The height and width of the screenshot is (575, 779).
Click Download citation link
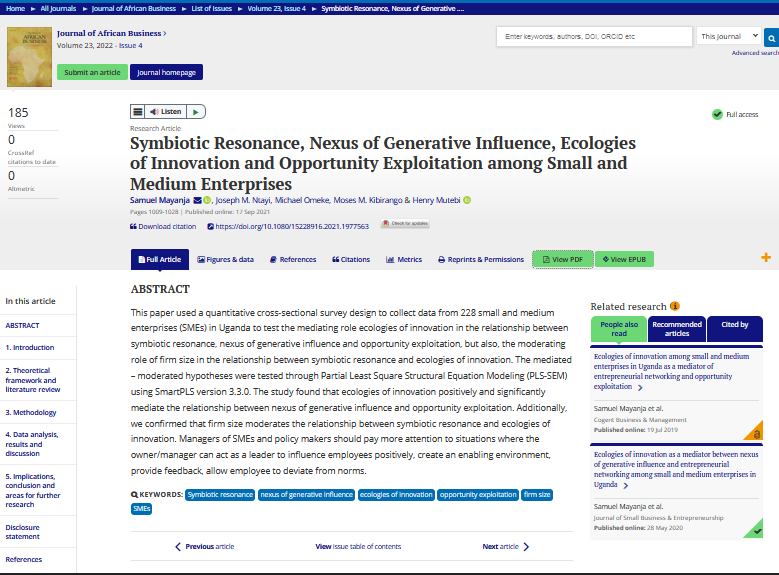coord(164,227)
